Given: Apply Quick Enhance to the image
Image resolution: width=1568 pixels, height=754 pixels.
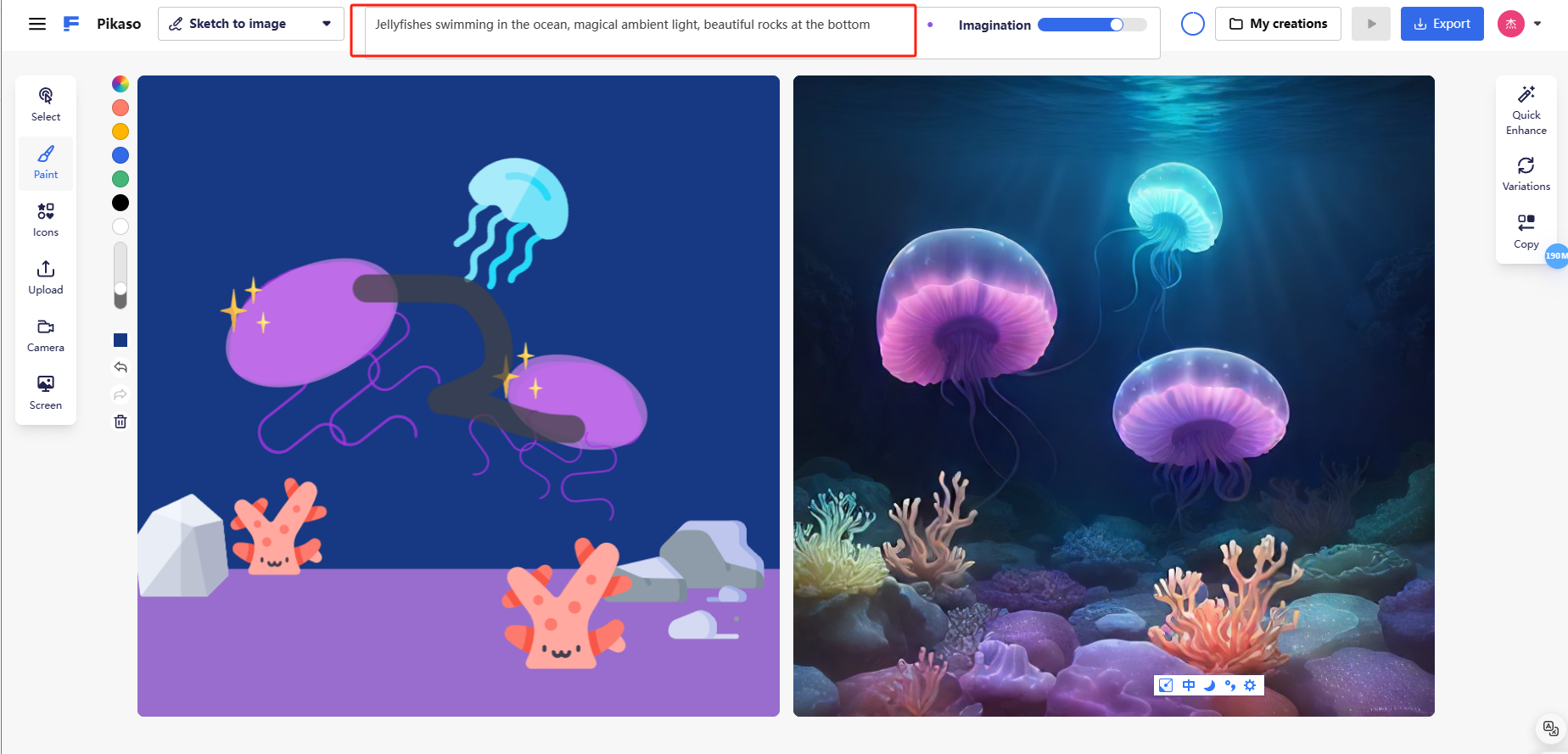Looking at the screenshot, I should point(1526,110).
